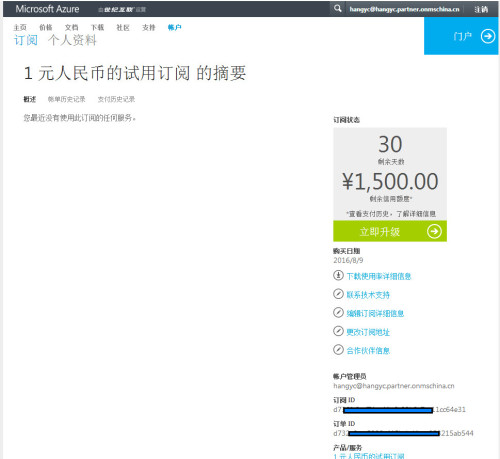The image size is (500, 459).
Task: Open the 支持 support menu item
Action: (x=149, y=27)
